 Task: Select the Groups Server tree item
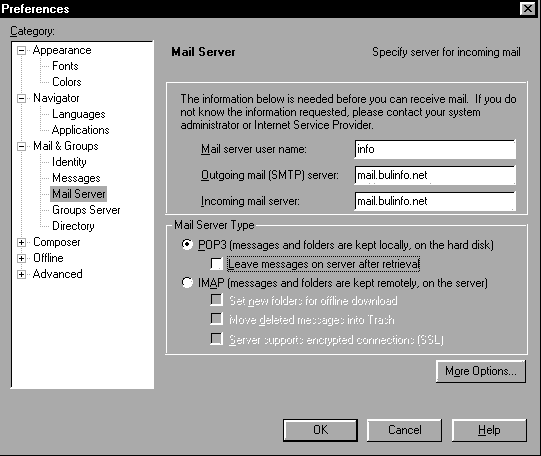coord(86,210)
